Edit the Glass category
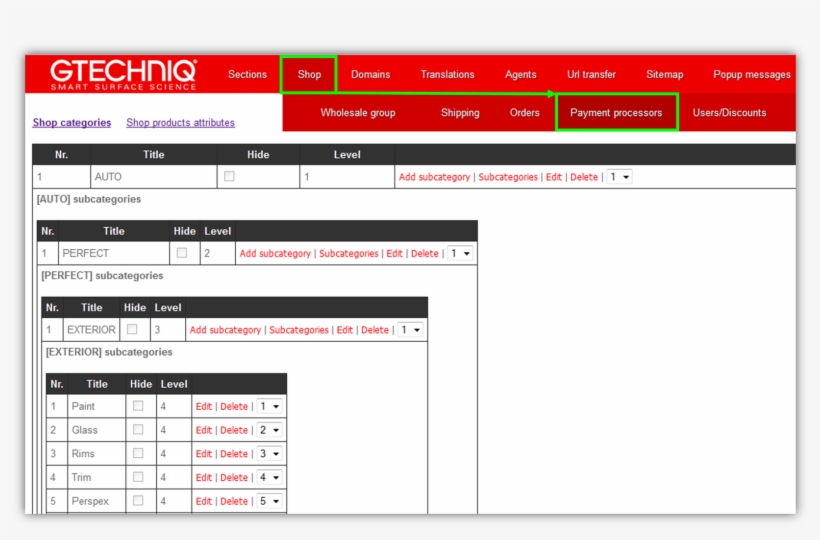Image resolution: width=820 pixels, height=540 pixels. point(203,430)
